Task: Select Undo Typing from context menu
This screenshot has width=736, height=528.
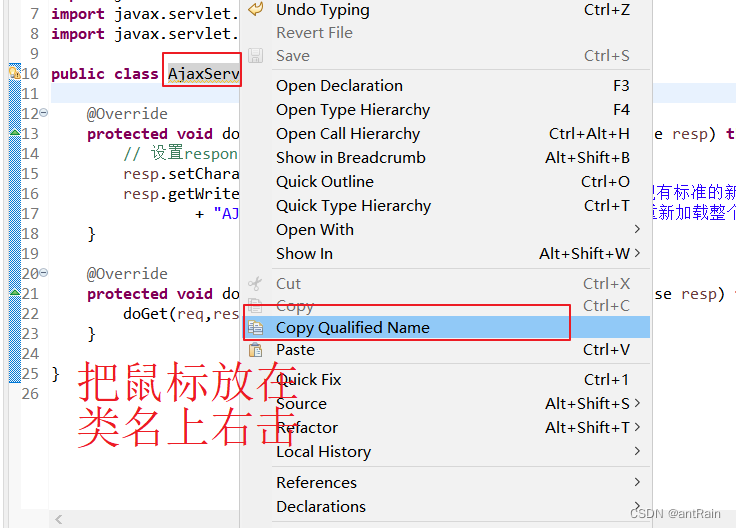Action: click(x=446, y=9)
